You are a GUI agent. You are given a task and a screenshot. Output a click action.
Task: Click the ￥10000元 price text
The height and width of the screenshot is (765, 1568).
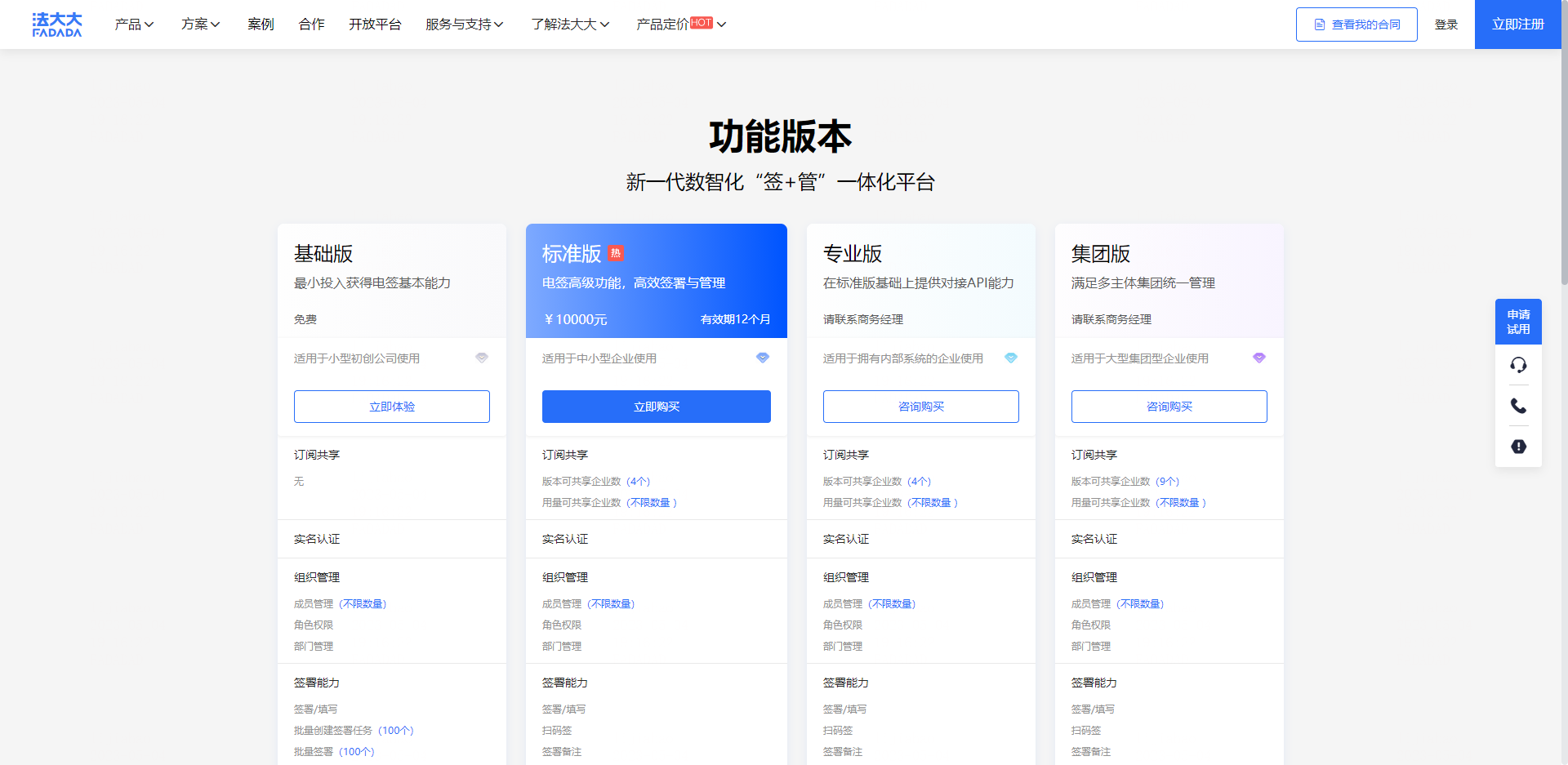[575, 319]
